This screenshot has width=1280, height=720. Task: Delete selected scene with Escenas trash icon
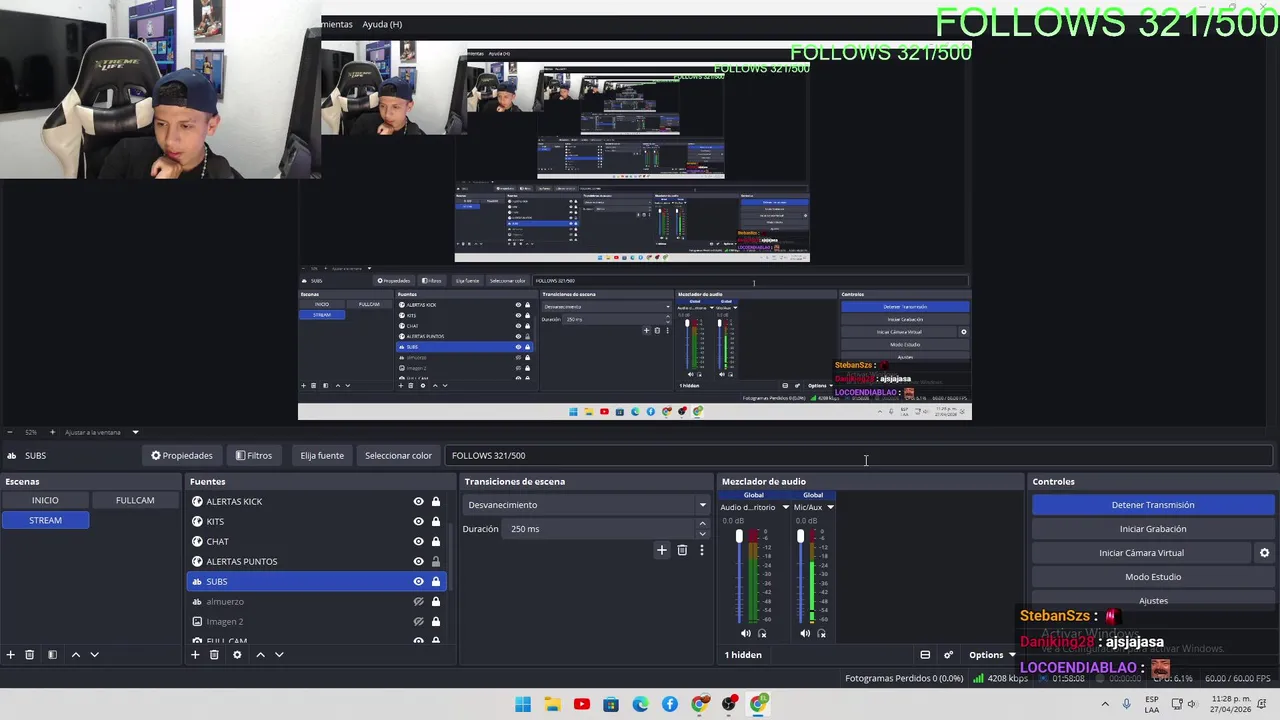(30, 655)
